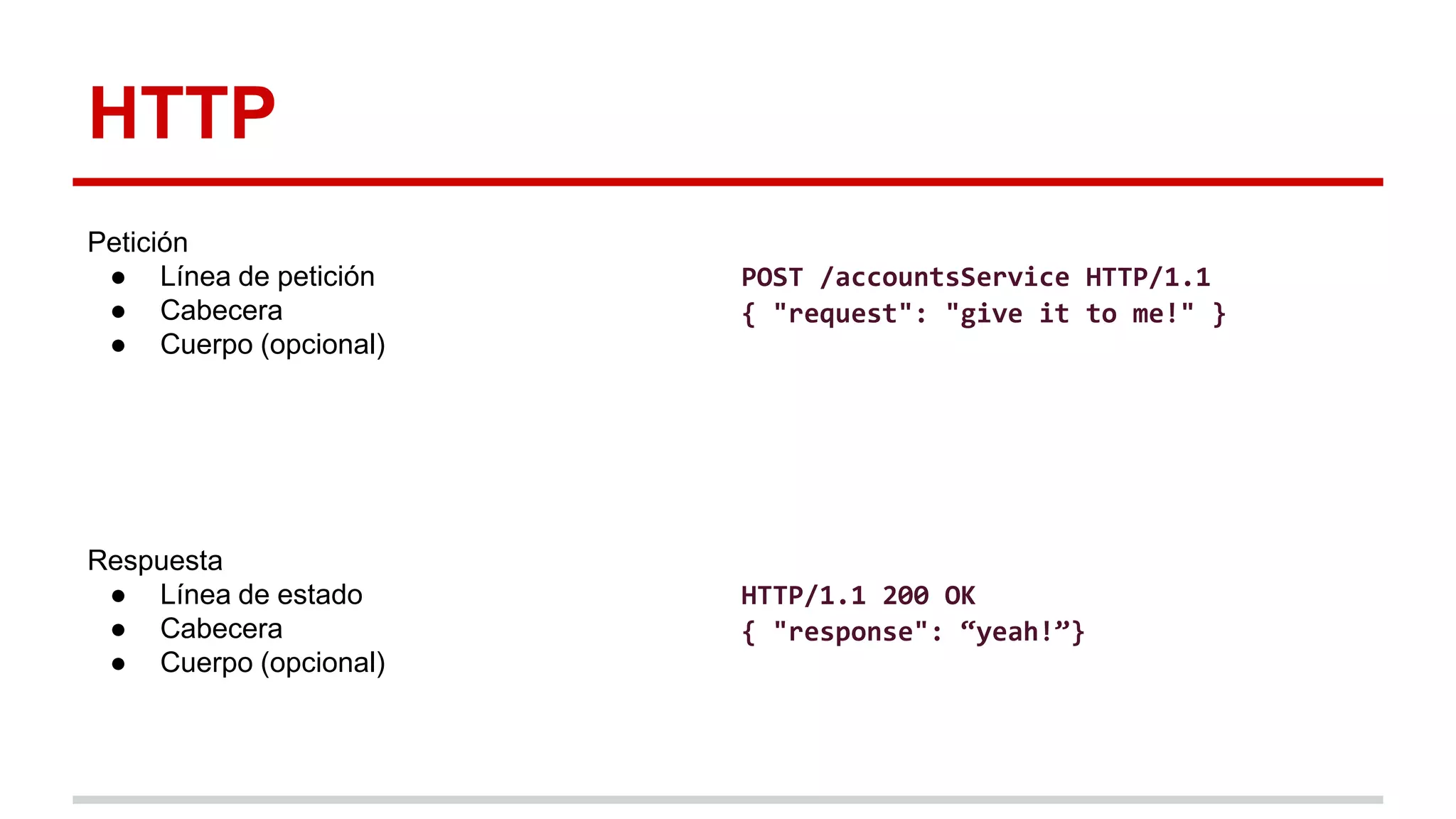This screenshot has height=819, width=1456.
Task: Click the HTTP/1.1 200 OK status line
Action: coord(857,596)
